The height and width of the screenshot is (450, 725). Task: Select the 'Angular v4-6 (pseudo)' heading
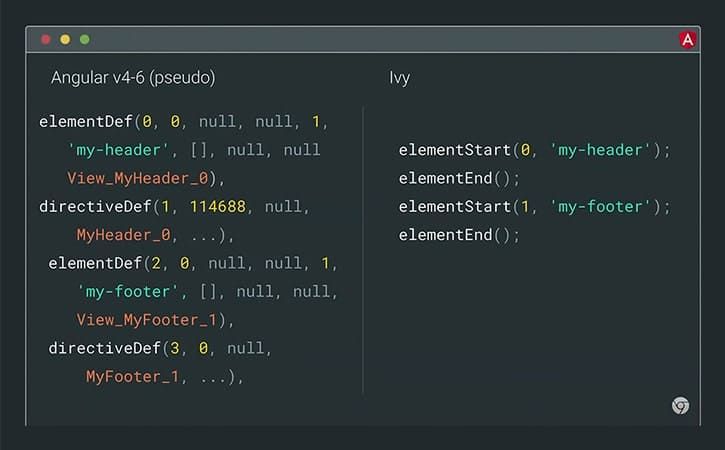(133, 78)
